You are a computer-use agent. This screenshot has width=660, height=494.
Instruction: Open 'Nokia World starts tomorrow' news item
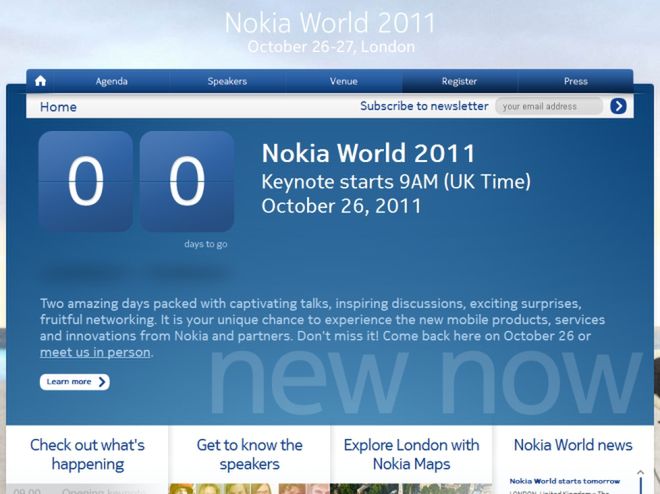point(564,481)
